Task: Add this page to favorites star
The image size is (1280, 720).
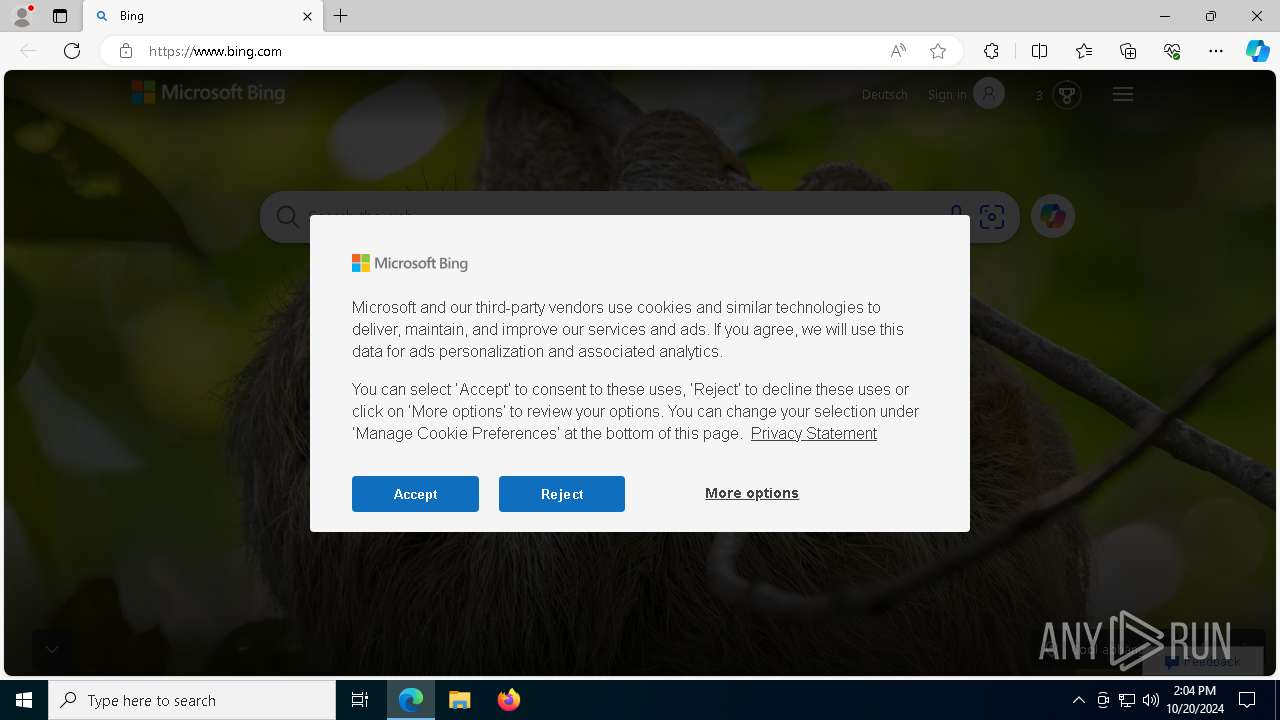Action: (938, 51)
